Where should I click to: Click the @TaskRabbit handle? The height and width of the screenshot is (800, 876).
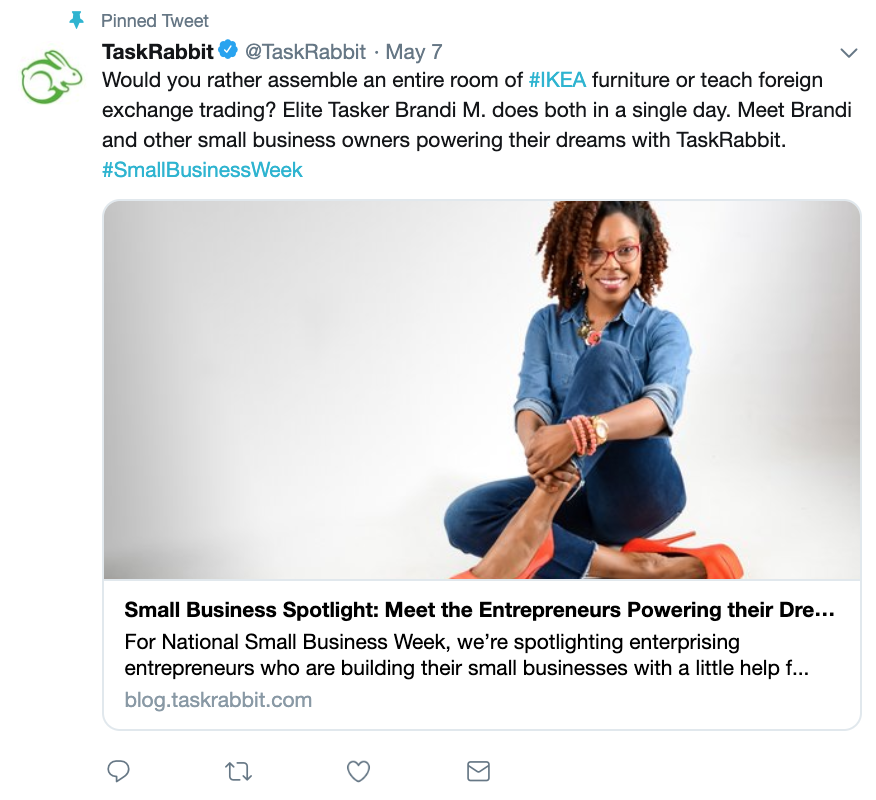point(306,52)
